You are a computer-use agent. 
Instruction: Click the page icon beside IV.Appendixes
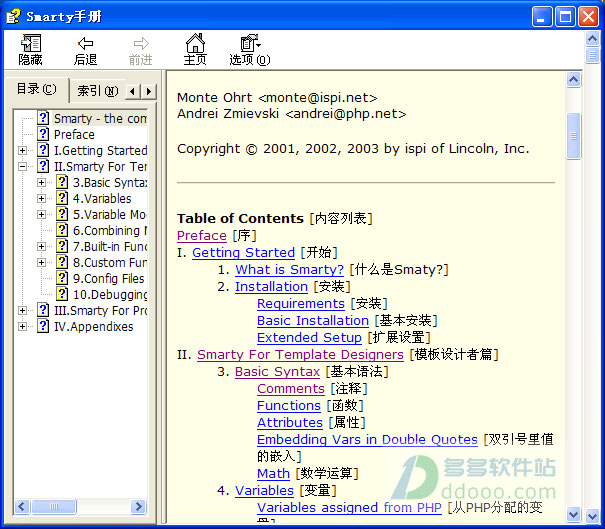pyautogui.click(x=43, y=326)
